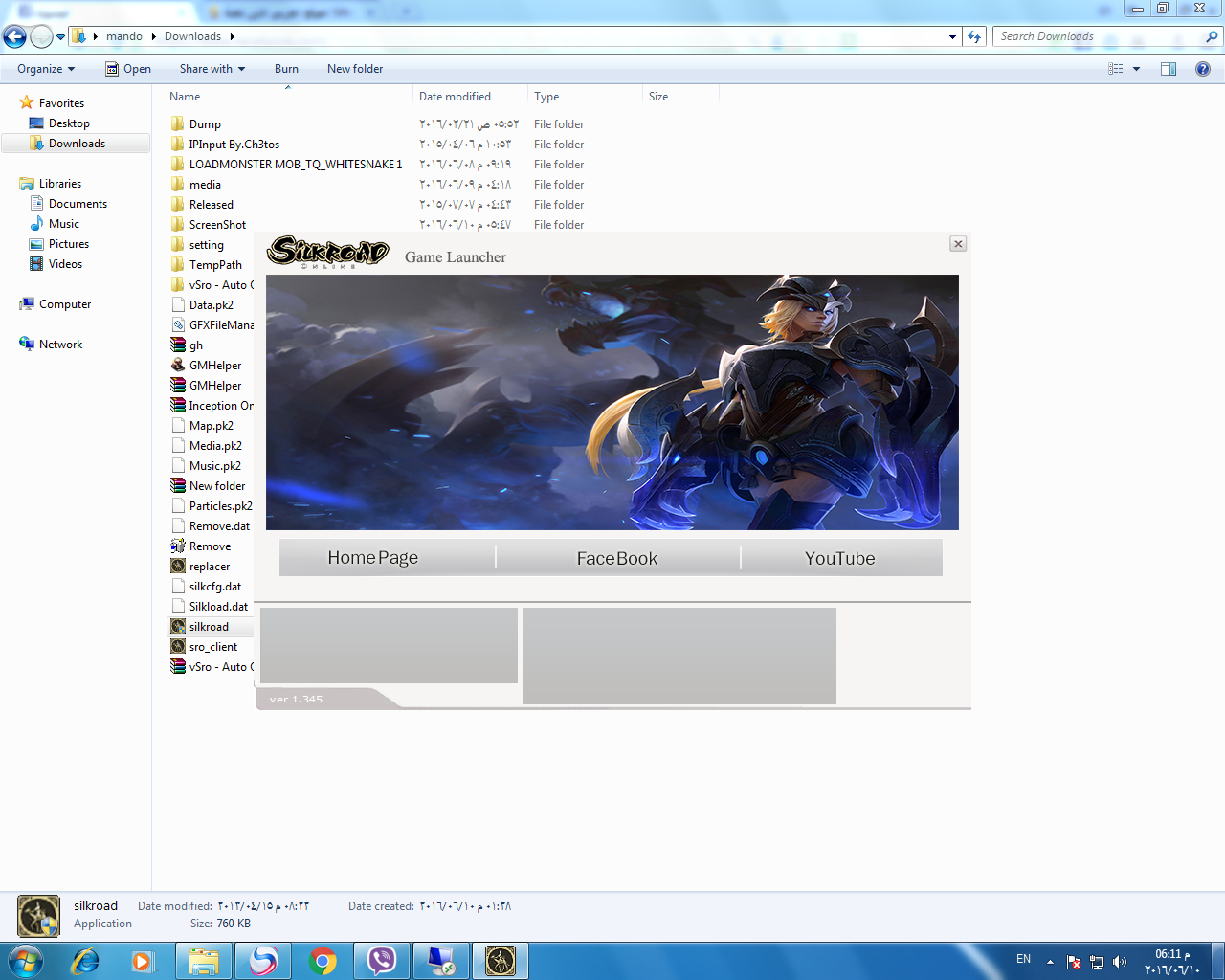Select the New folder archive file
Image resolution: width=1225 pixels, height=980 pixels.
coord(216,486)
